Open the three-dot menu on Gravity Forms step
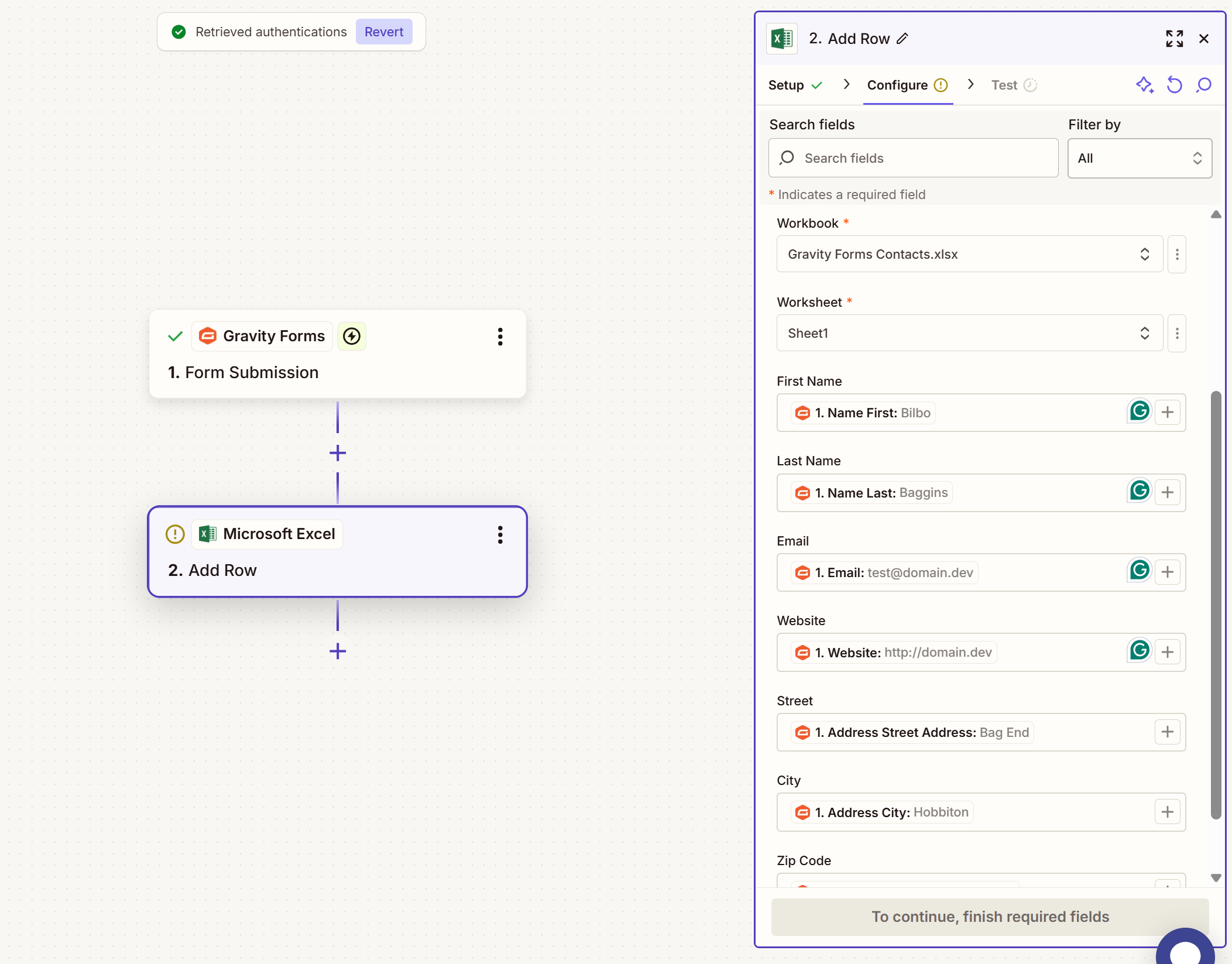Image resolution: width=1232 pixels, height=964 pixels. pos(500,337)
